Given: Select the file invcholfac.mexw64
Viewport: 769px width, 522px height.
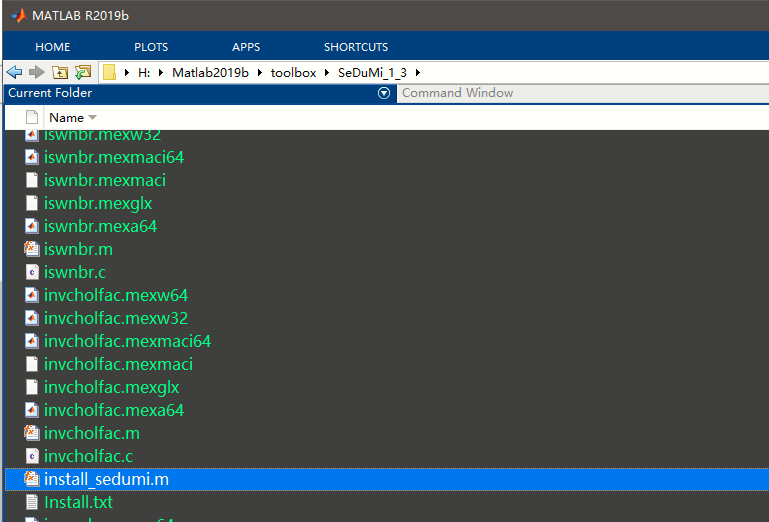Looking at the screenshot, I should tap(116, 295).
